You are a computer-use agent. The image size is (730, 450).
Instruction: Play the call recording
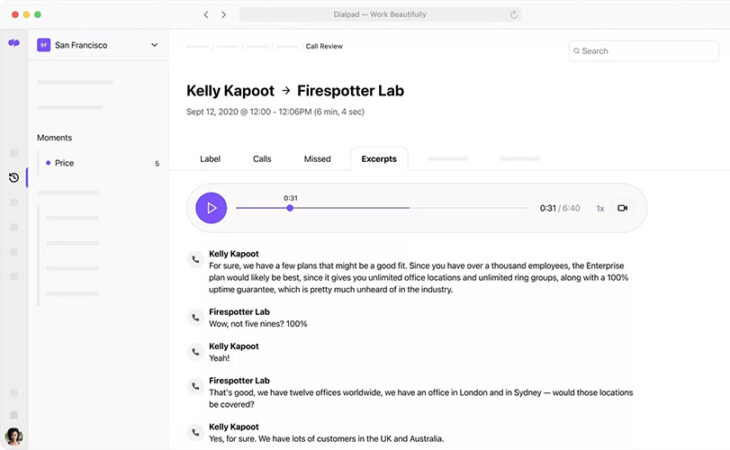coord(211,208)
